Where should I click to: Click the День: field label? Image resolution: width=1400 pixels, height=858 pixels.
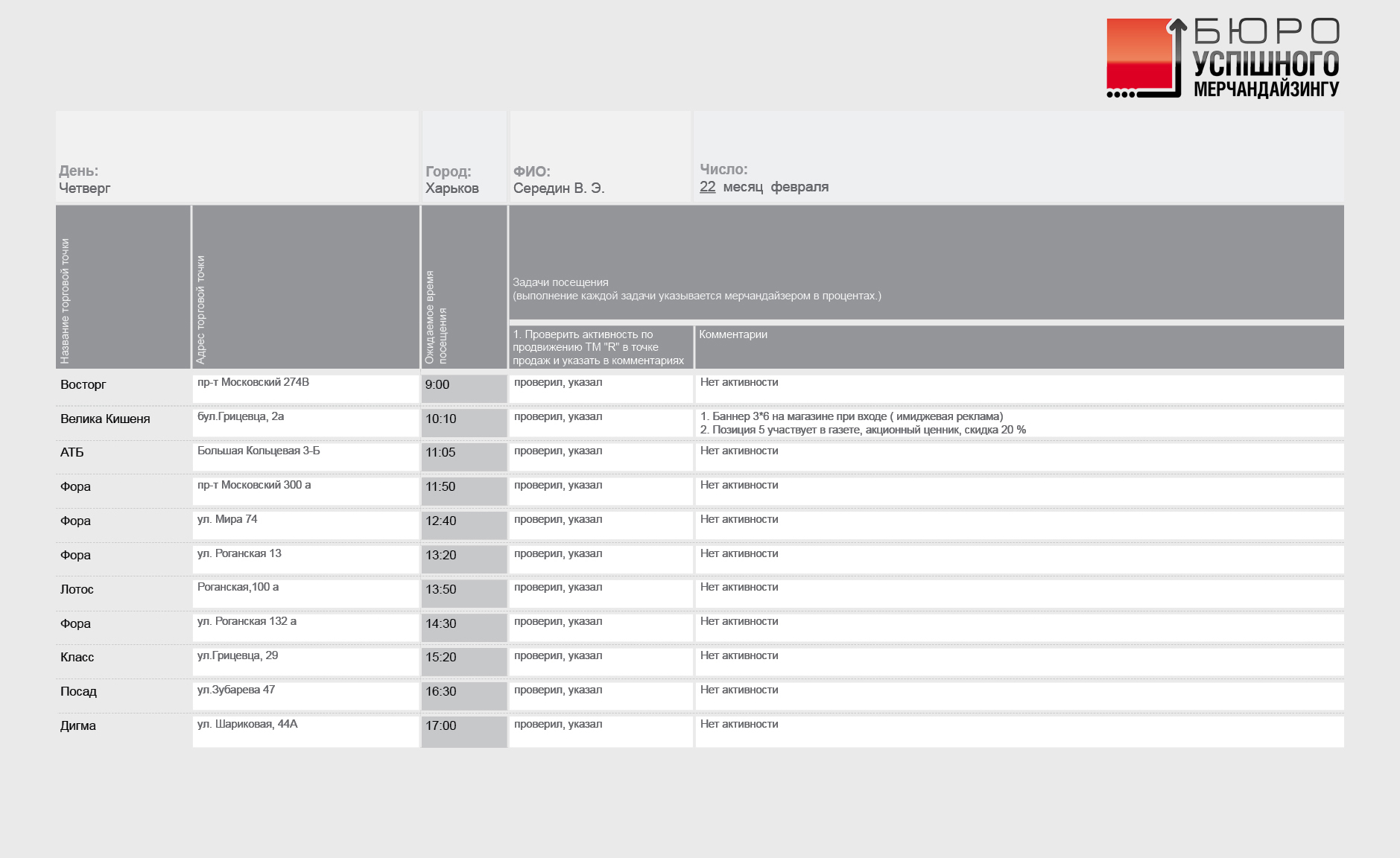click(x=78, y=171)
